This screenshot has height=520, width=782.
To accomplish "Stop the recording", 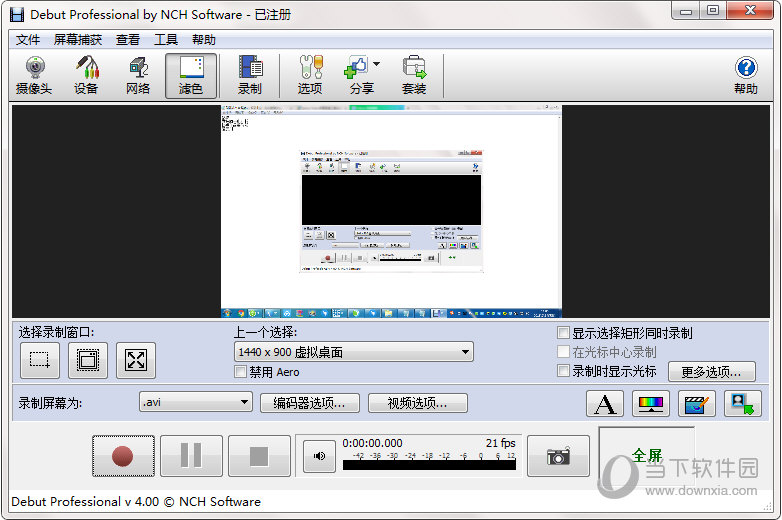I will tap(259, 456).
